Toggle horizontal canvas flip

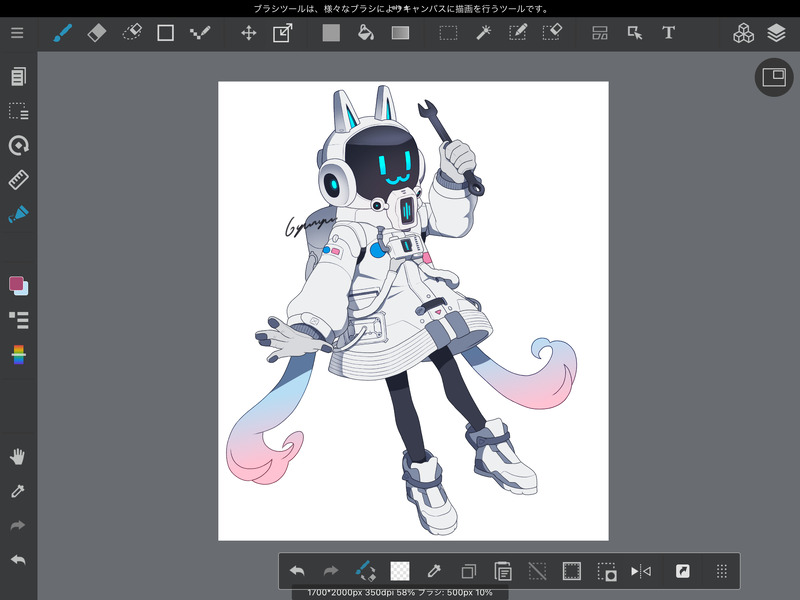click(x=641, y=571)
